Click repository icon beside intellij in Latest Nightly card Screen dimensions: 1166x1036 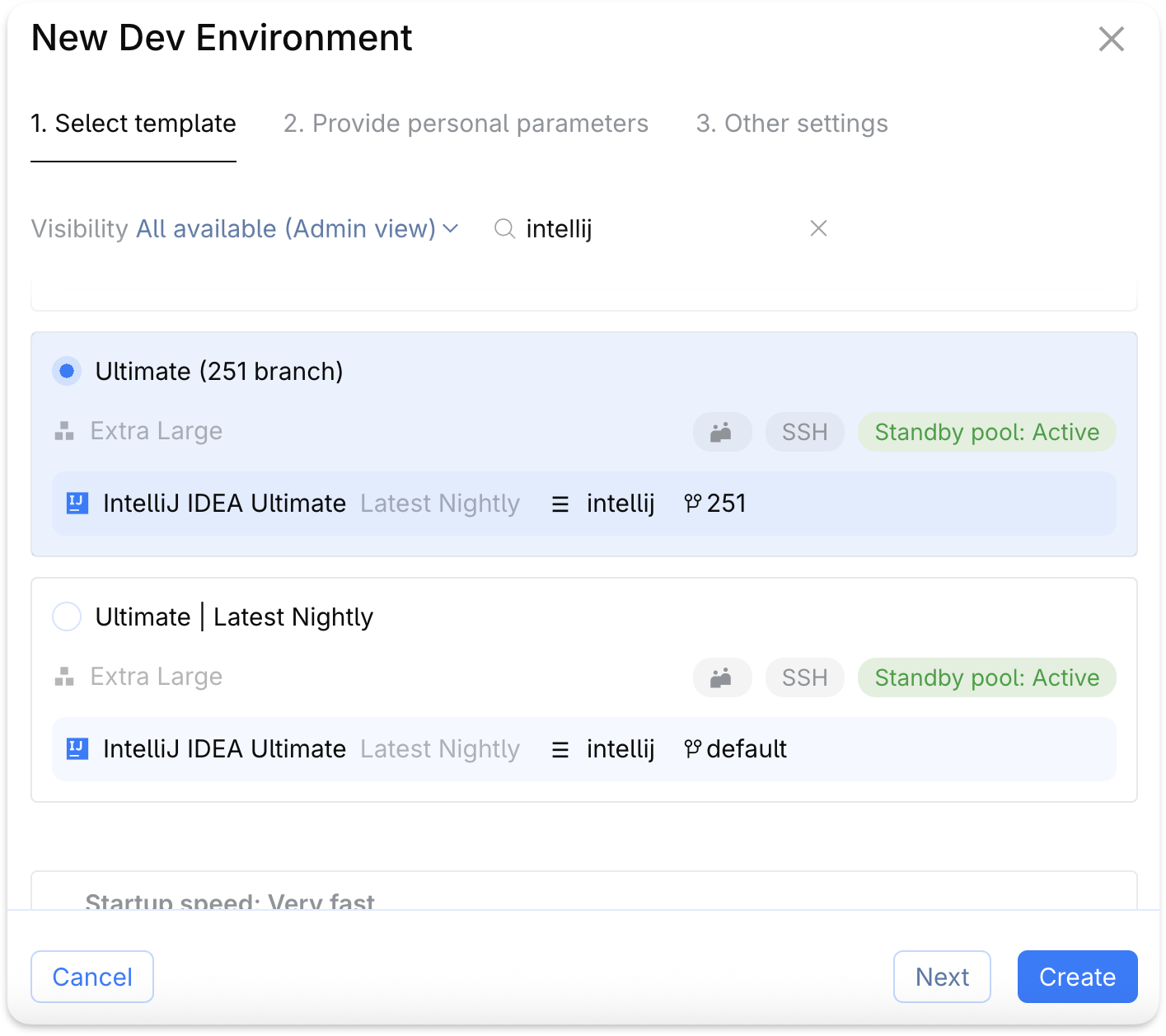pos(560,749)
